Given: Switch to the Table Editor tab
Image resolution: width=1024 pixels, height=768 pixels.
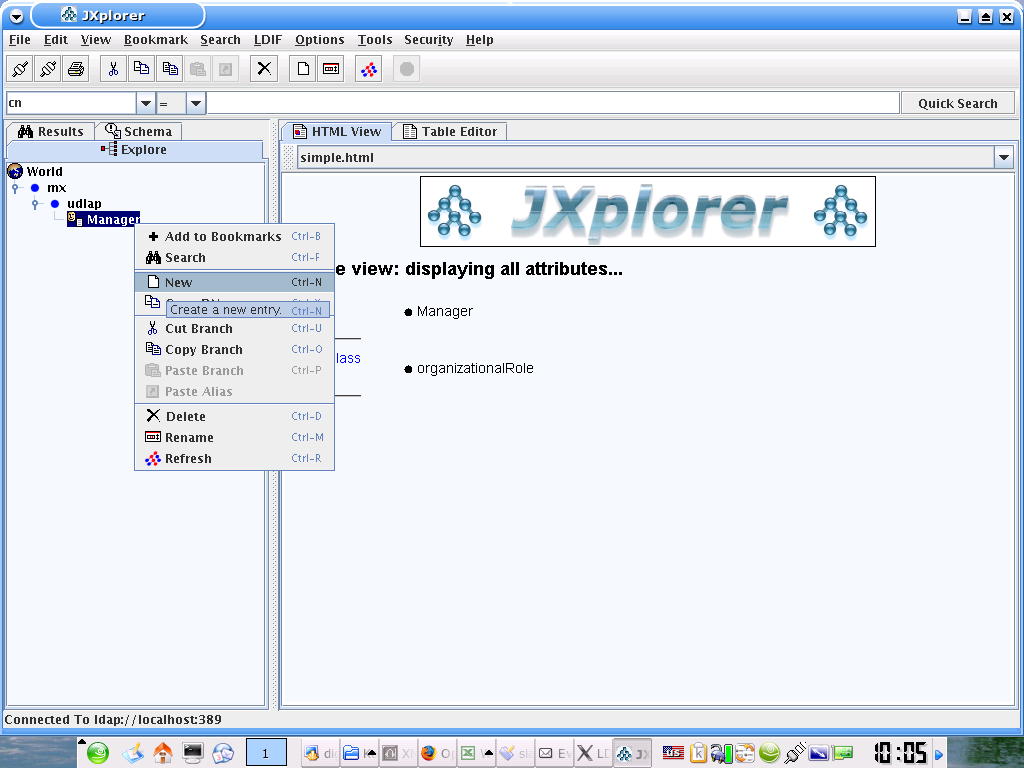Looking at the screenshot, I should click(450, 131).
